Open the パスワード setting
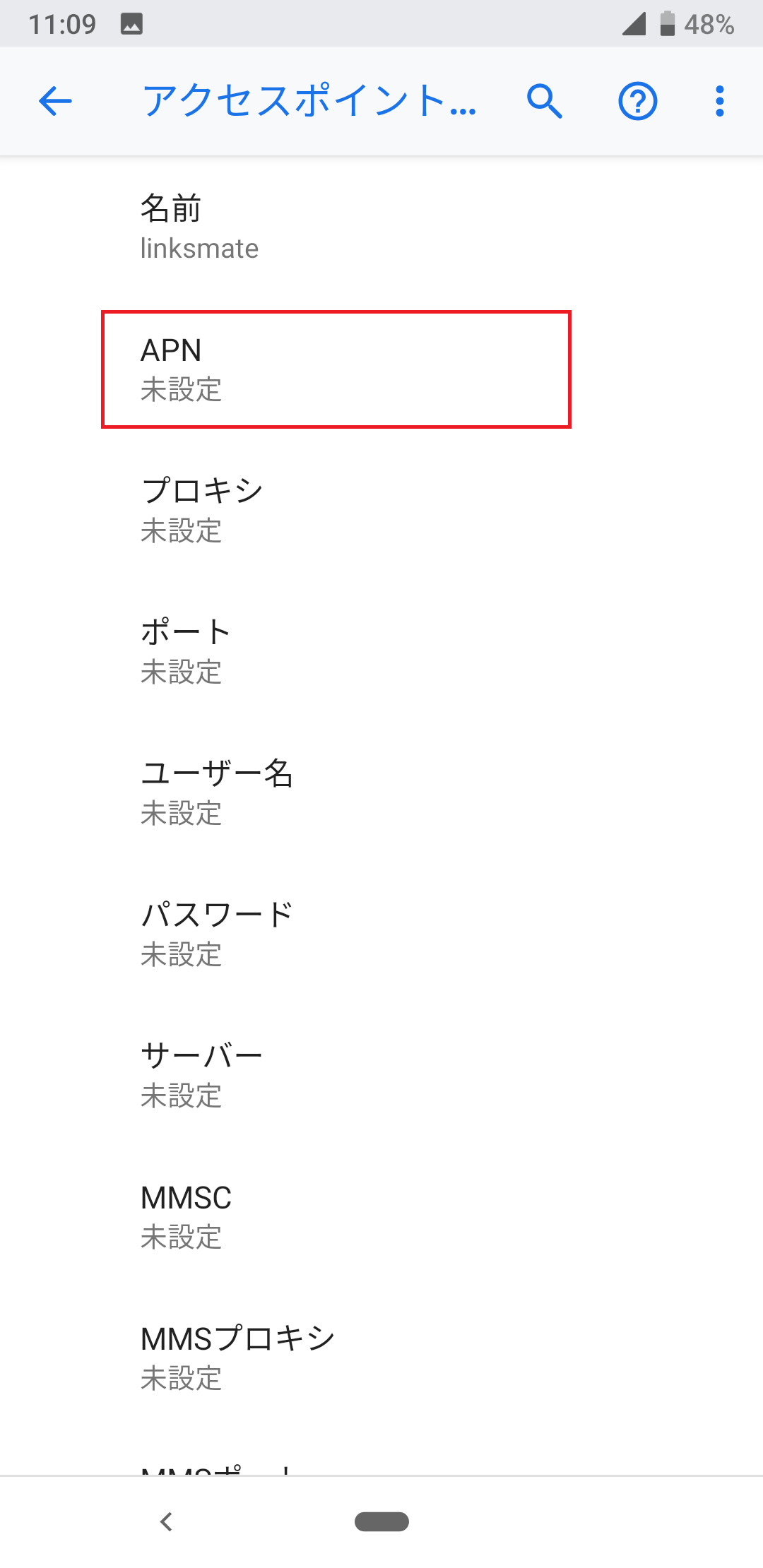The width and height of the screenshot is (763, 1568). 336,932
